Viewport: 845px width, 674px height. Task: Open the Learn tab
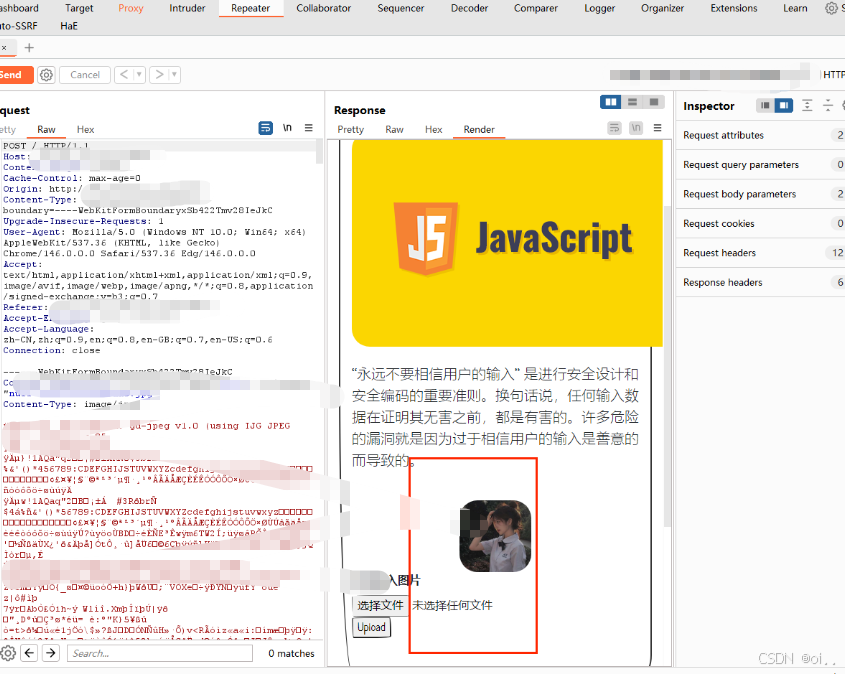(x=795, y=8)
